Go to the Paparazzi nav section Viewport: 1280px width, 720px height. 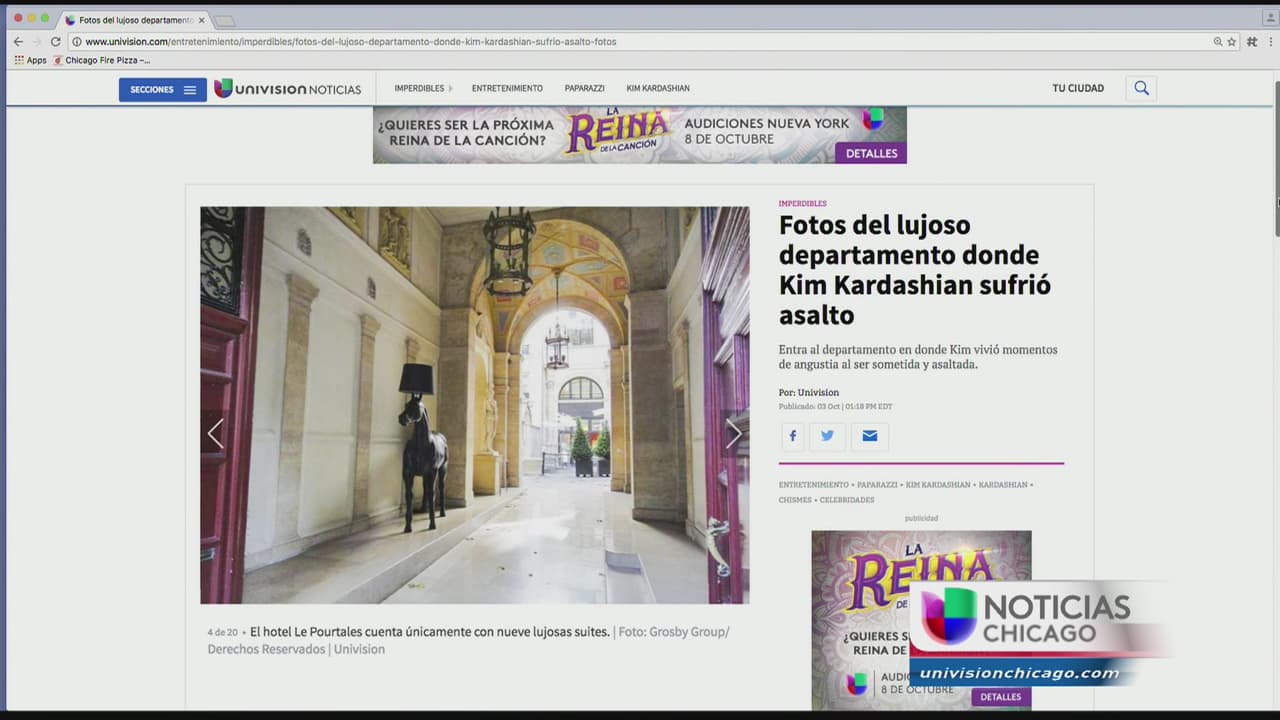(584, 88)
